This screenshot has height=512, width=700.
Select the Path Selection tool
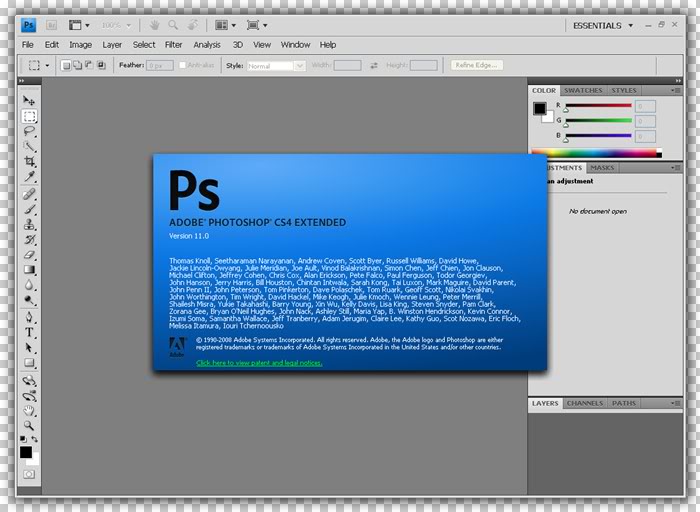(29, 348)
